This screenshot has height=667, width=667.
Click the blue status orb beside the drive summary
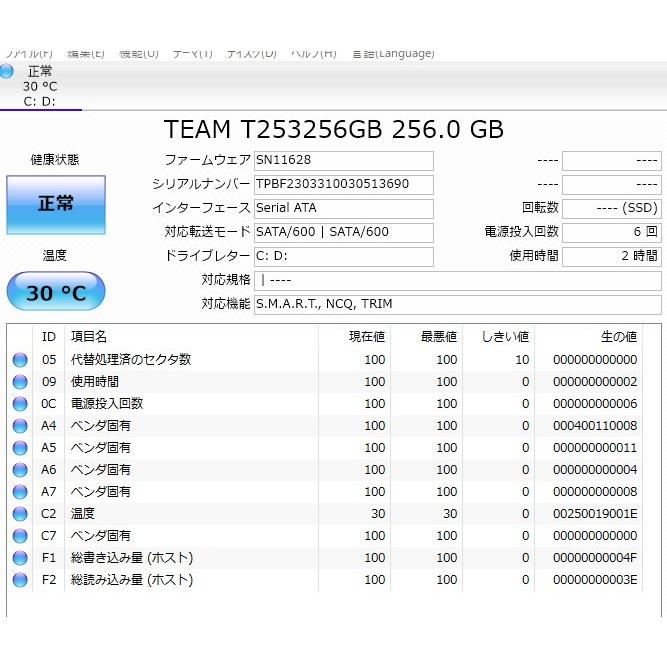point(7,71)
